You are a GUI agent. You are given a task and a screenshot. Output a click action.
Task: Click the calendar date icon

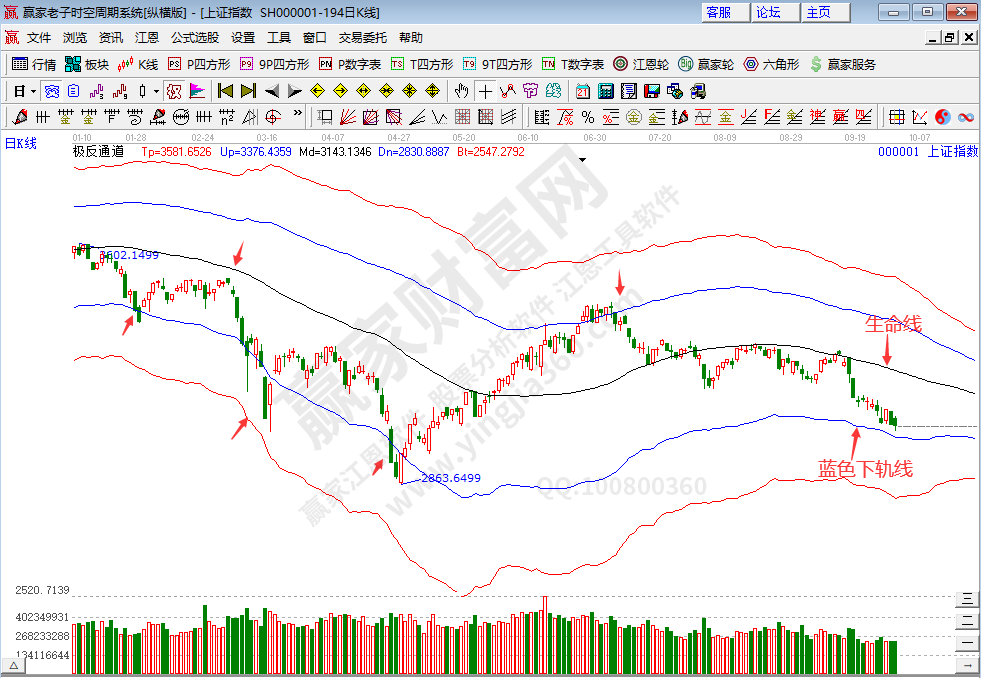[x=583, y=91]
